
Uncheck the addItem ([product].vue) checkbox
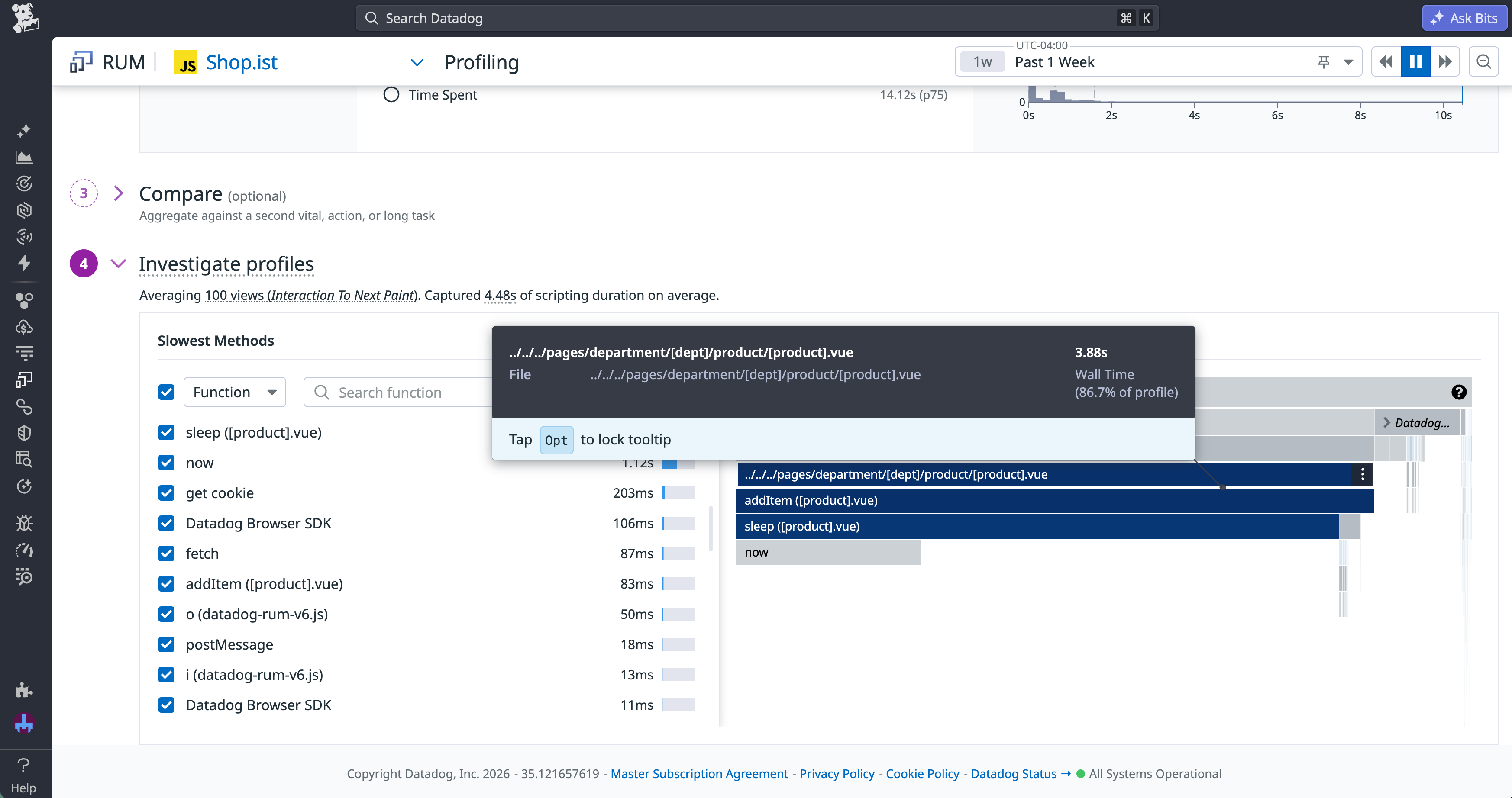pos(166,584)
